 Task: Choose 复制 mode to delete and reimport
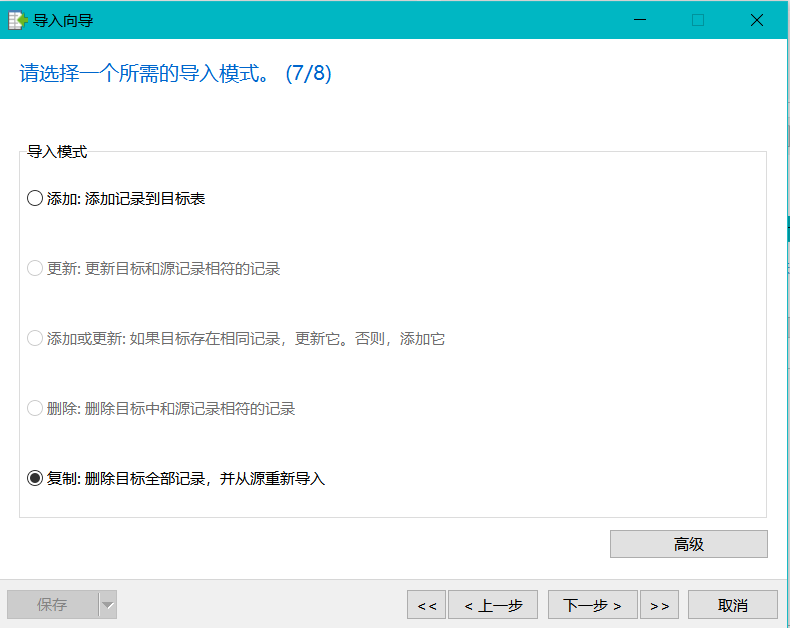pos(35,479)
